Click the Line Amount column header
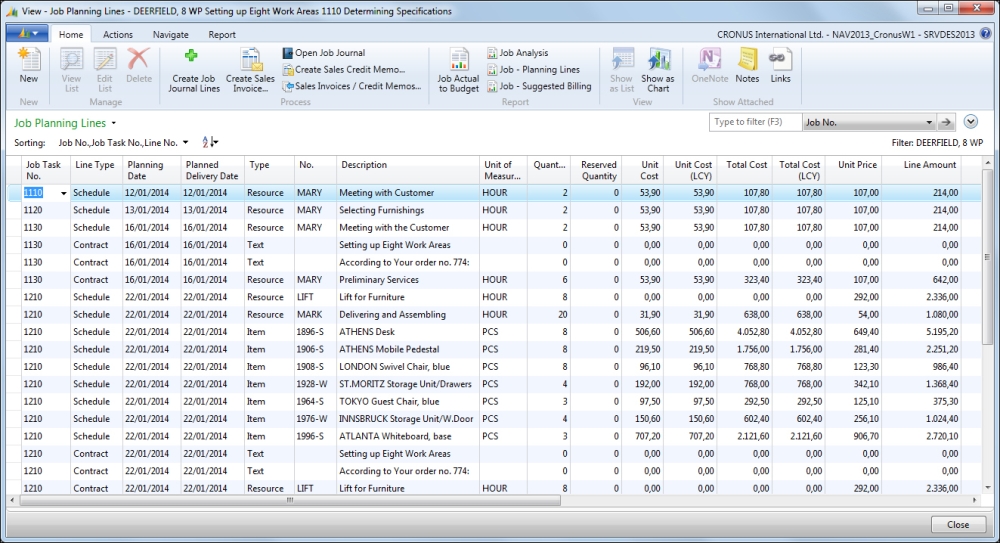Image resolution: width=1000 pixels, height=543 pixels. (x=922, y=170)
